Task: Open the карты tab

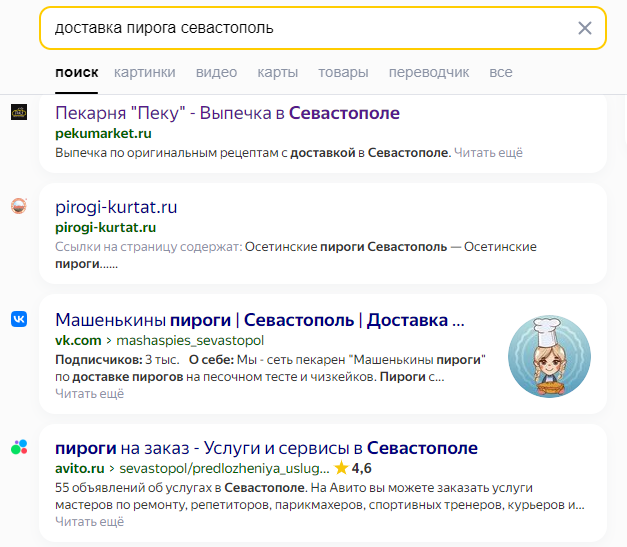Action: point(278,72)
